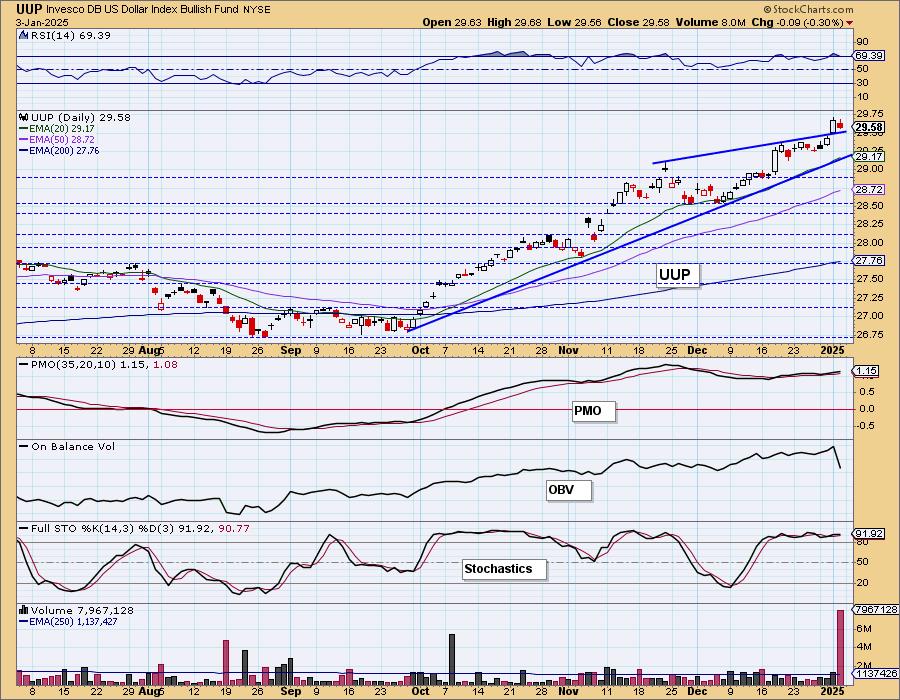Click the 29.75 price axis label
The width and height of the screenshot is (900, 700).
pyautogui.click(x=871, y=114)
